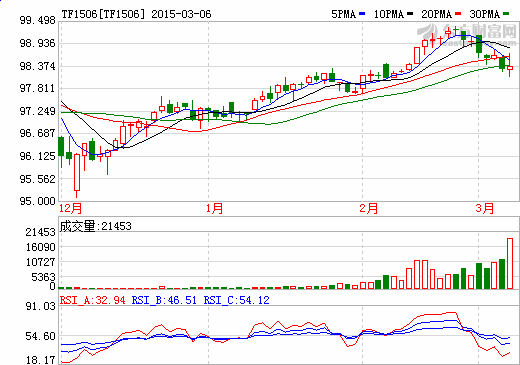Image resolution: width=520 pixels, height=365 pixels.
Task: Click the 3月 date axis label
Action: [484, 209]
